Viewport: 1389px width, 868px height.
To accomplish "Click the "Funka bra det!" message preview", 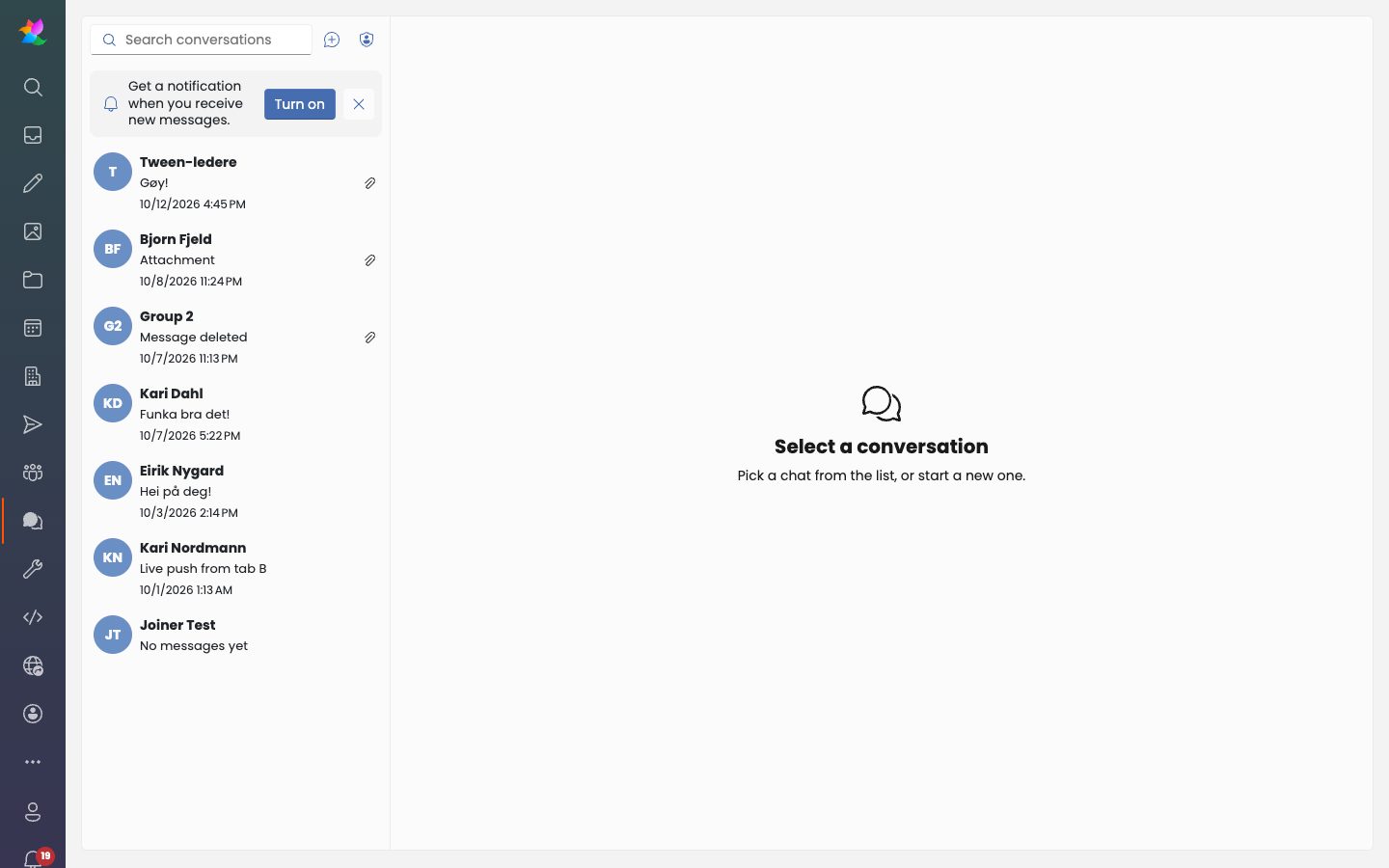I will [x=185, y=414].
